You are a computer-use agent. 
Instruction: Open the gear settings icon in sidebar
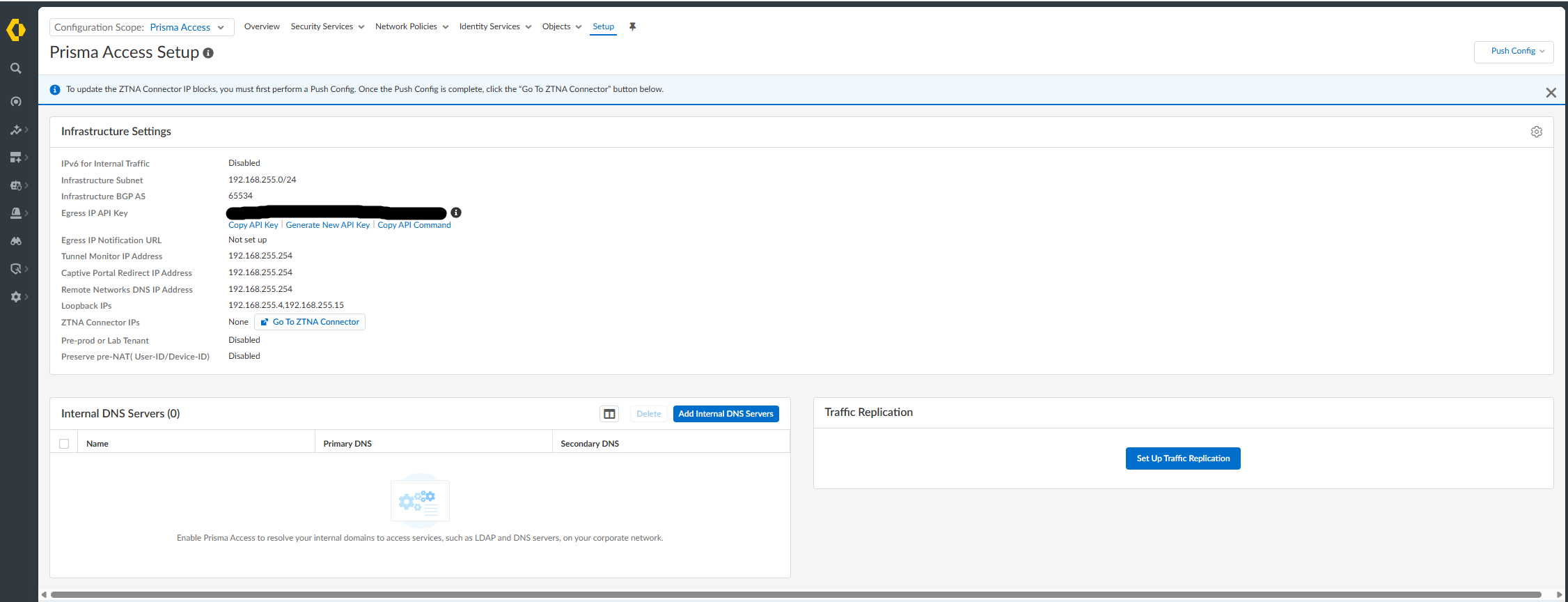click(x=16, y=297)
